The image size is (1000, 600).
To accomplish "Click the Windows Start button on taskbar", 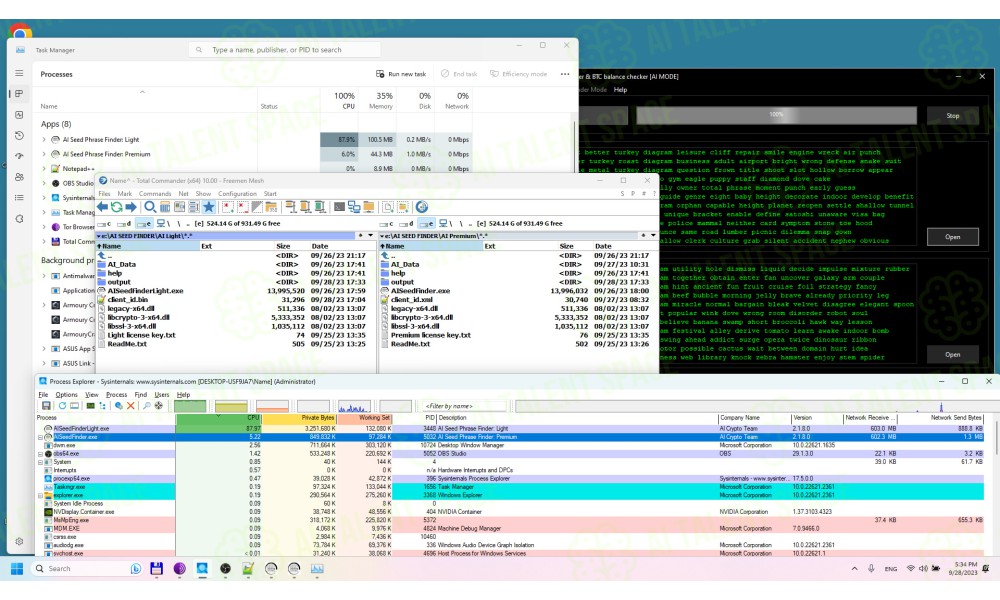I will point(17,569).
